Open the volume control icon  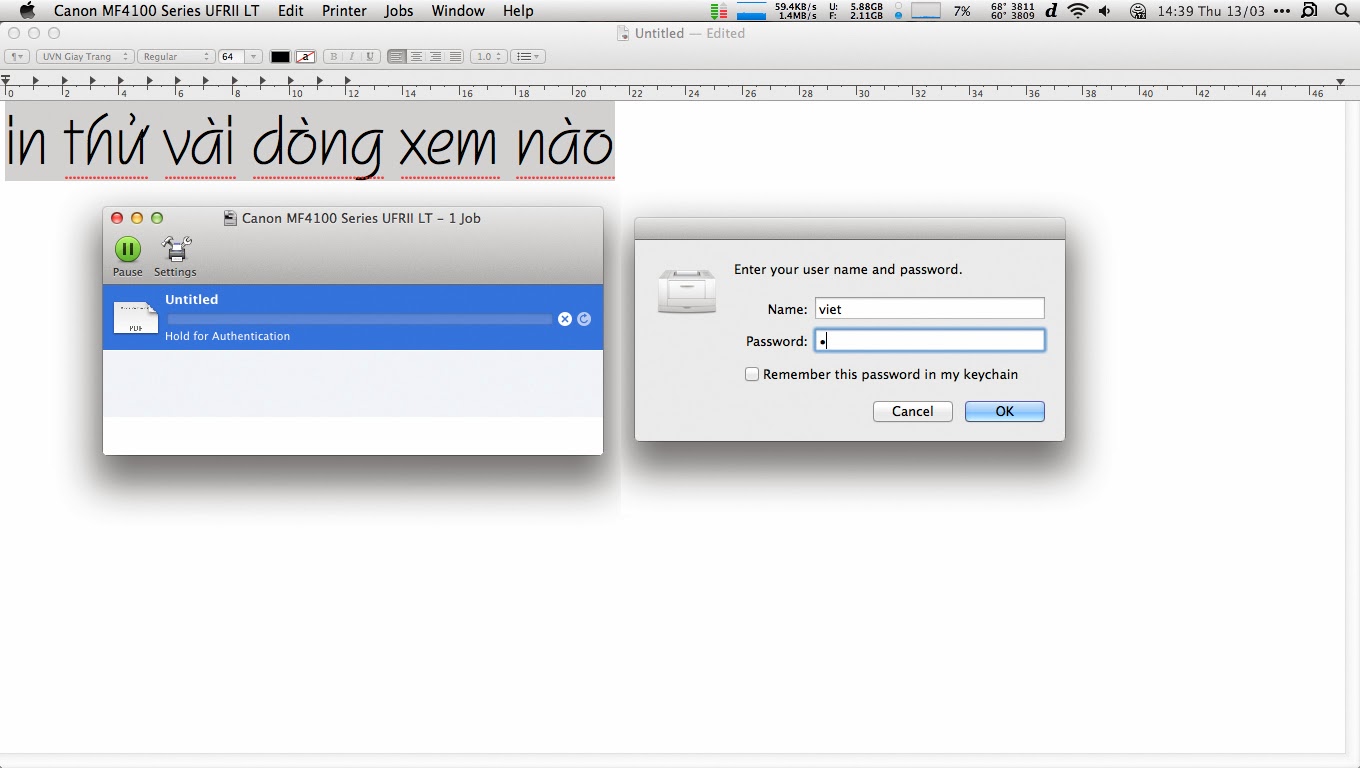[1104, 11]
